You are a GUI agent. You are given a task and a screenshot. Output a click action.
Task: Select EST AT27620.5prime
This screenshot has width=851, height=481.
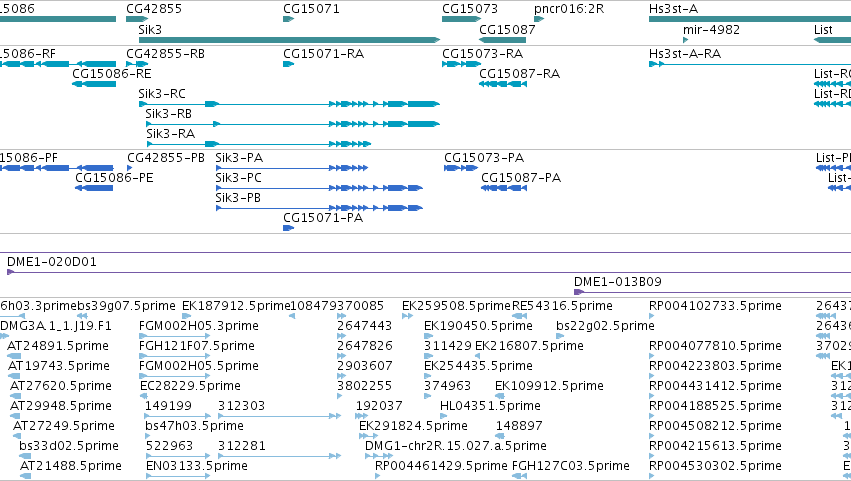pos(61,387)
